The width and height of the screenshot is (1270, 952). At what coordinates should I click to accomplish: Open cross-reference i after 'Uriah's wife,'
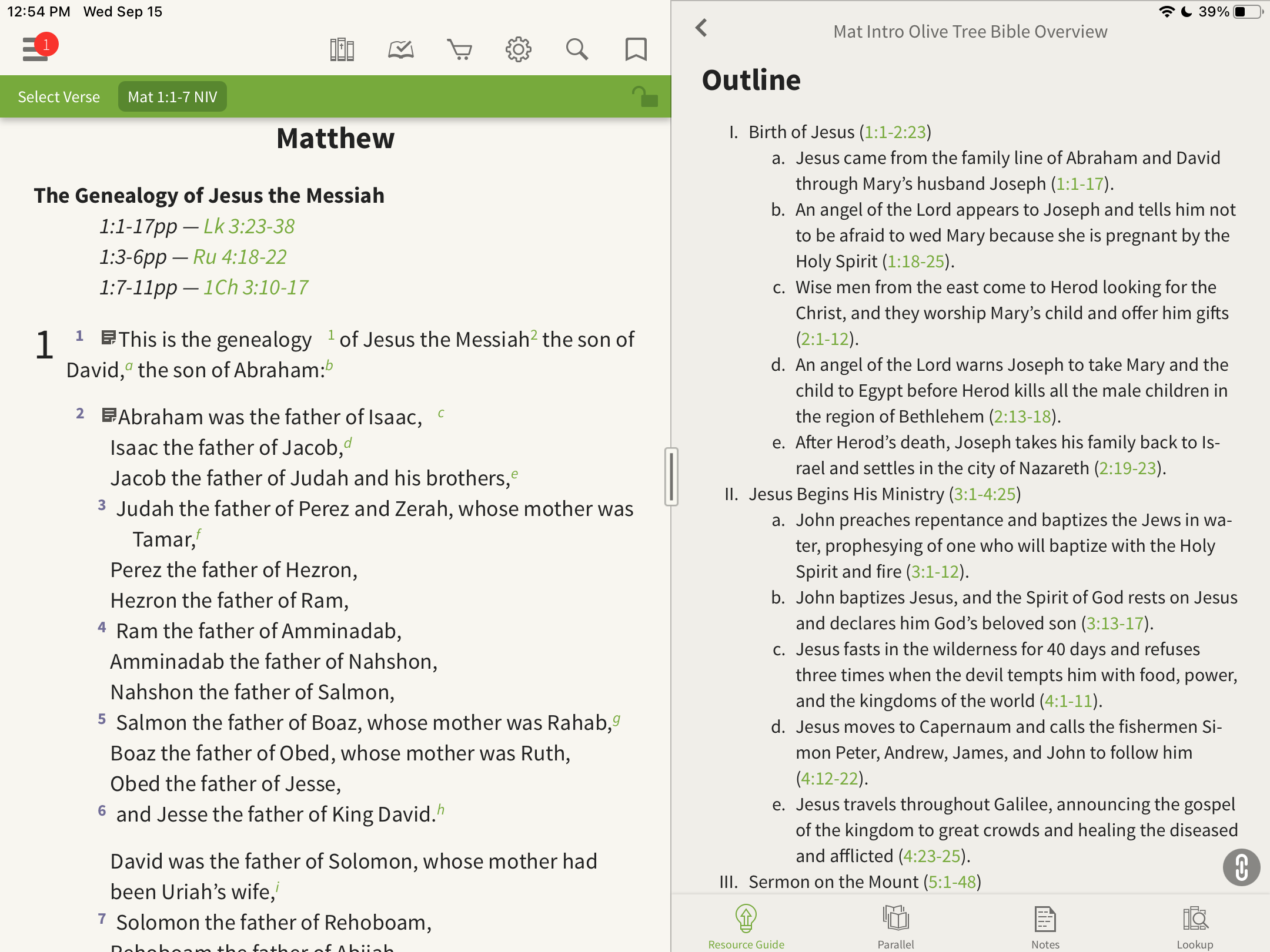(x=277, y=887)
